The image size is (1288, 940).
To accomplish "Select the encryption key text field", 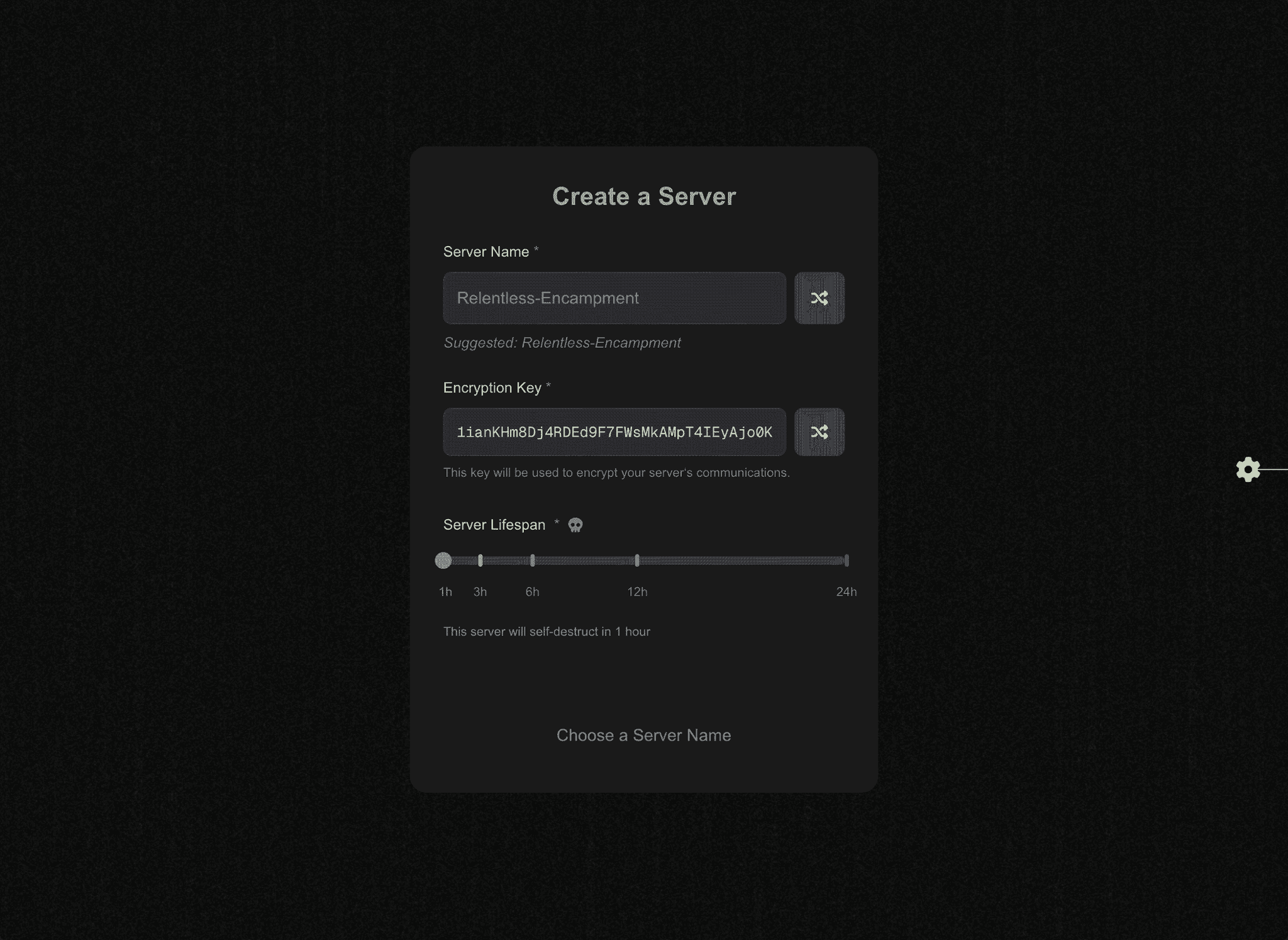I will (614, 432).
